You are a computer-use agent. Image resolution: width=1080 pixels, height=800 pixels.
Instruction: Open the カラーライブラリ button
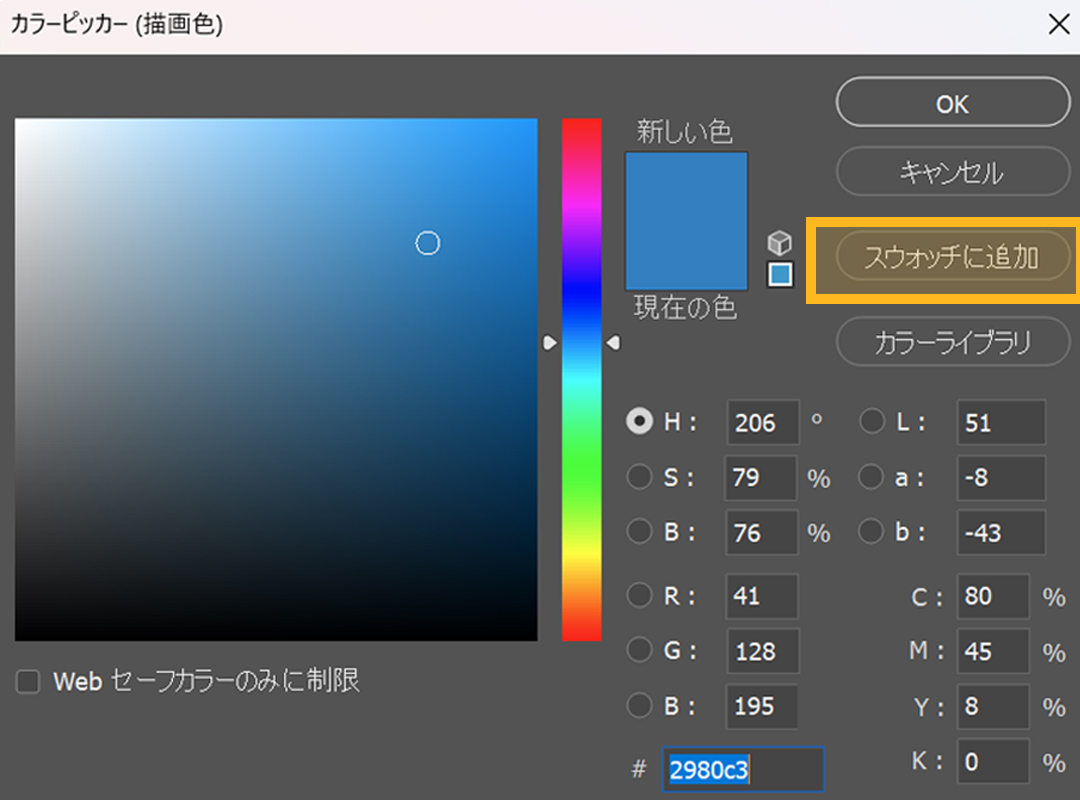[952, 343]
